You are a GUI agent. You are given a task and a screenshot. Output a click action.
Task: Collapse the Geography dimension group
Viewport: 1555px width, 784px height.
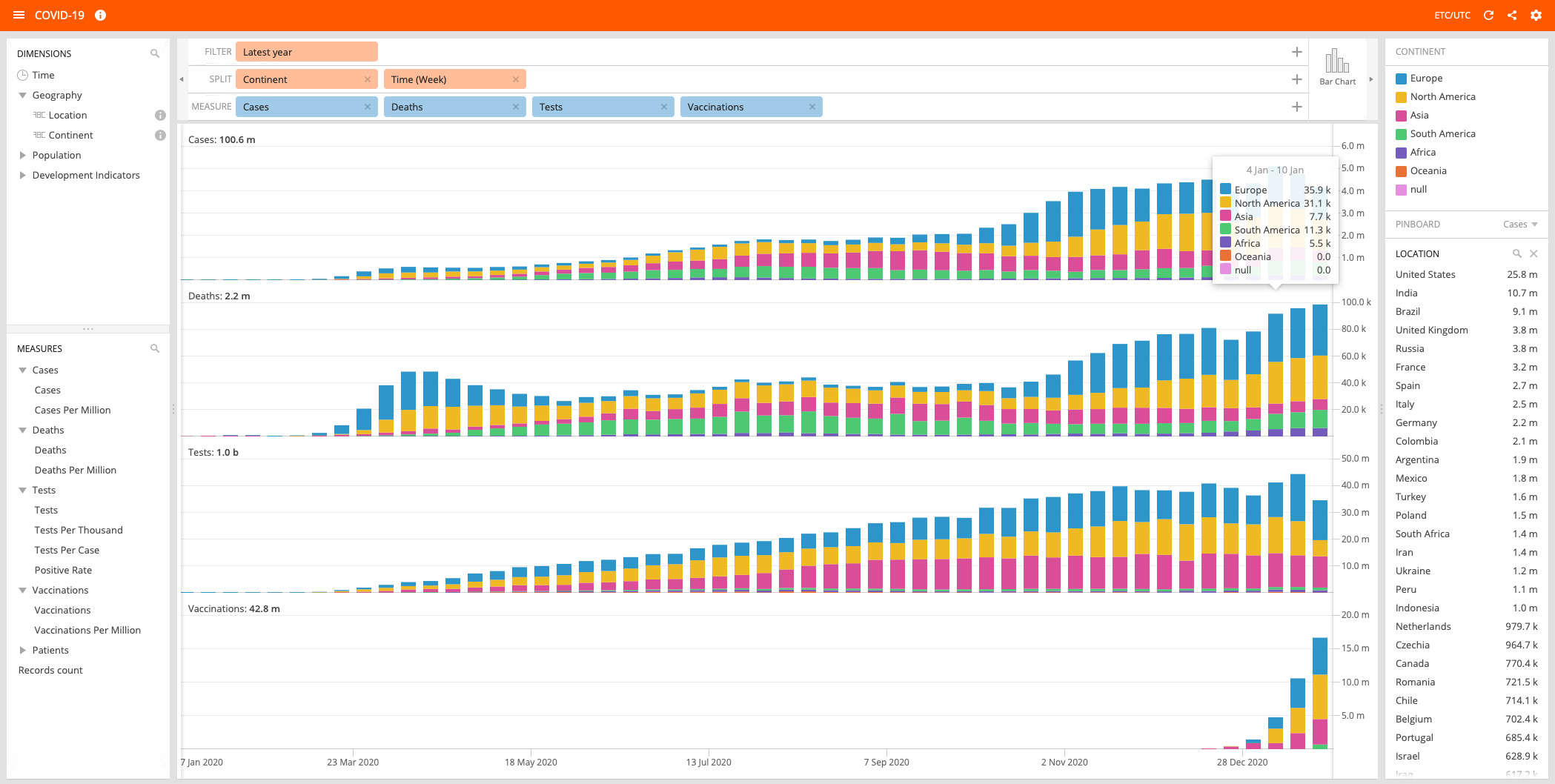(x=22, y=95)
